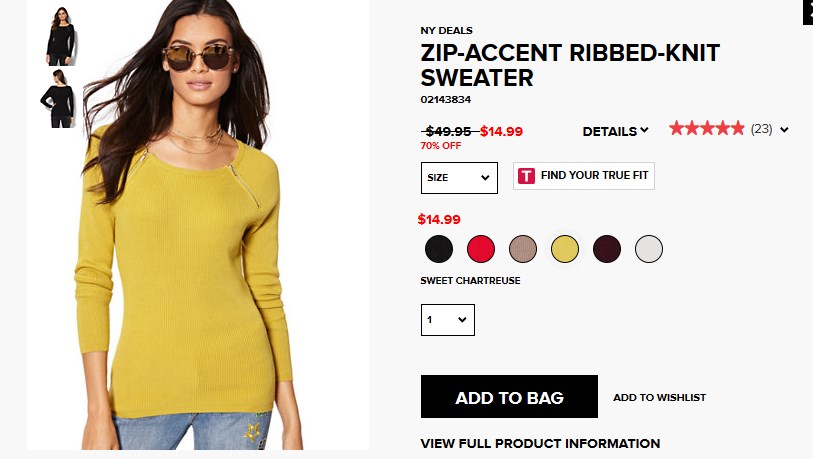The height and width of the screenshot is (459, 813).
Task: Open the SIZE dropdown
Action: (x=459, y=178)
